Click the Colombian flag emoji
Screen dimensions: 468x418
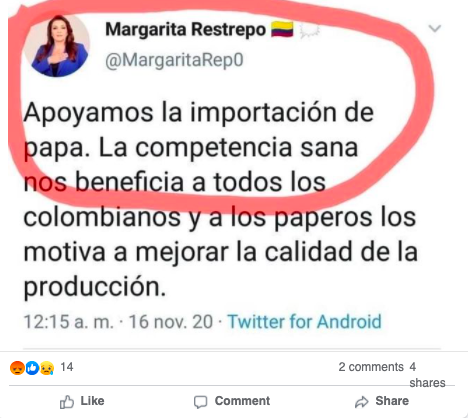[x=282, y=29]
